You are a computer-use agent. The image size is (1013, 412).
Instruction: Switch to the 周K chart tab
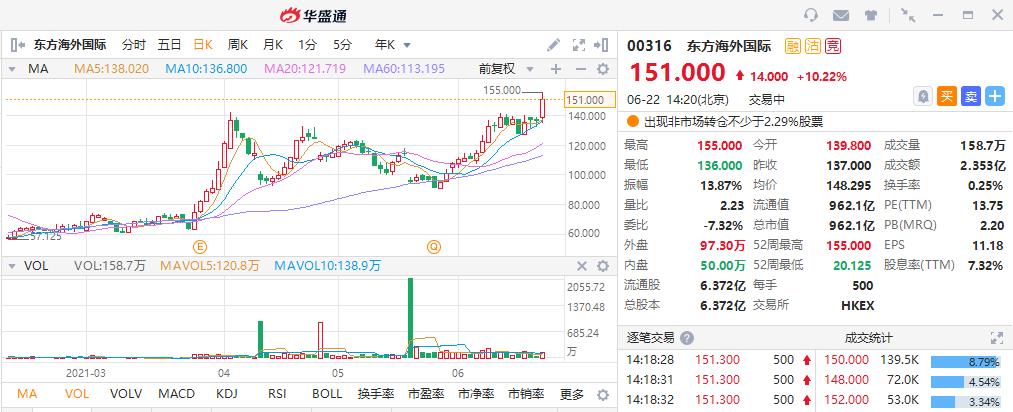238,44
